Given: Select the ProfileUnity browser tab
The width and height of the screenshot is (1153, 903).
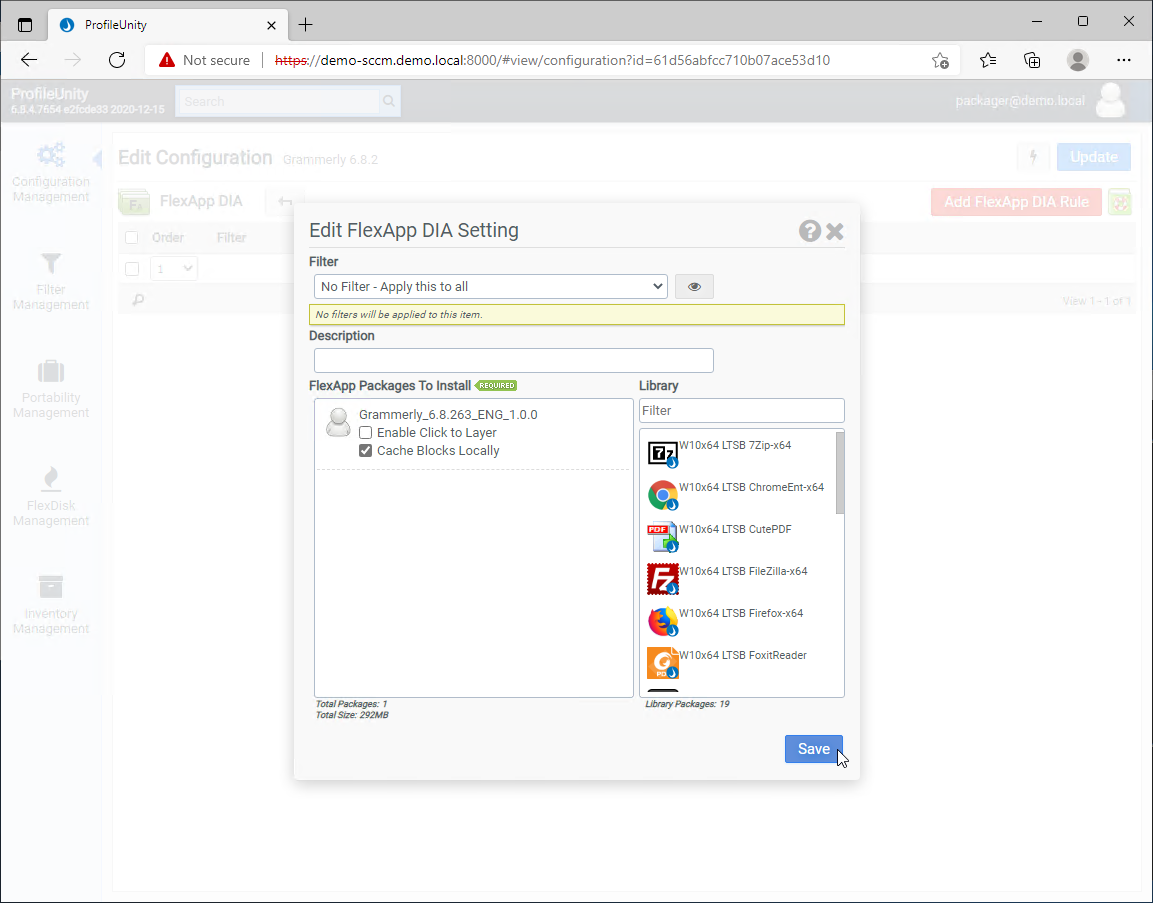Looking at the screenshot, I should (168, 25).
